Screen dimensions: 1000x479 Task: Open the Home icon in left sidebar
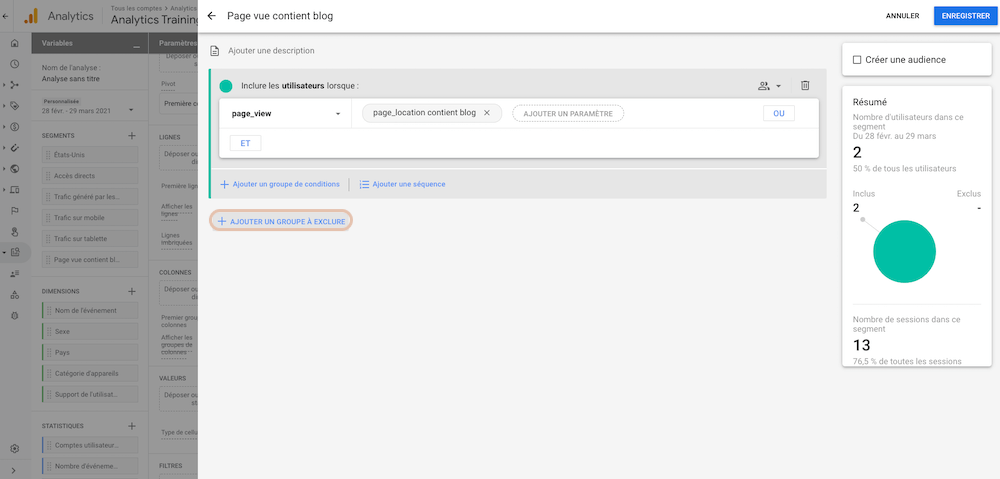click(15, 43)
